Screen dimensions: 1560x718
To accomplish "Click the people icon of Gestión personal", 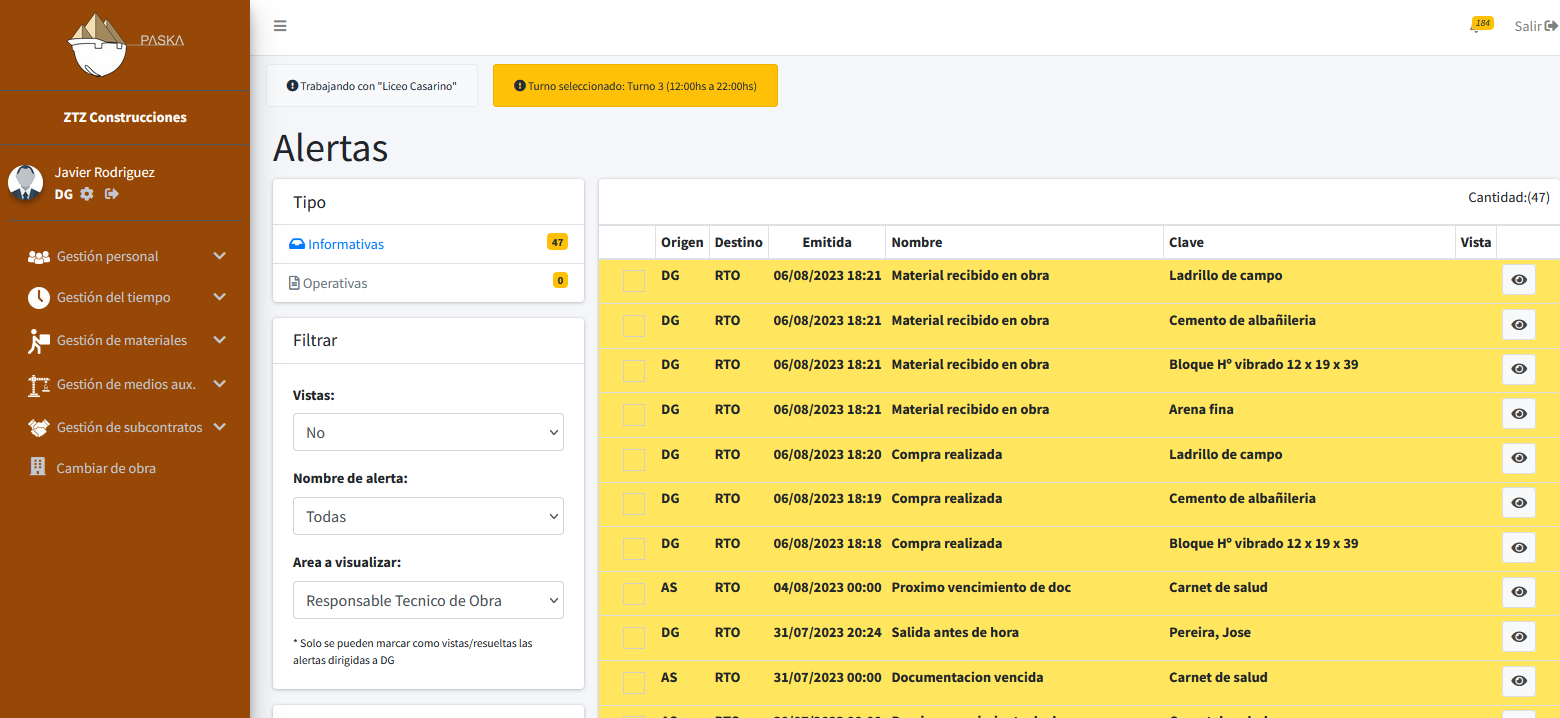I will click(x=39, y=257).
